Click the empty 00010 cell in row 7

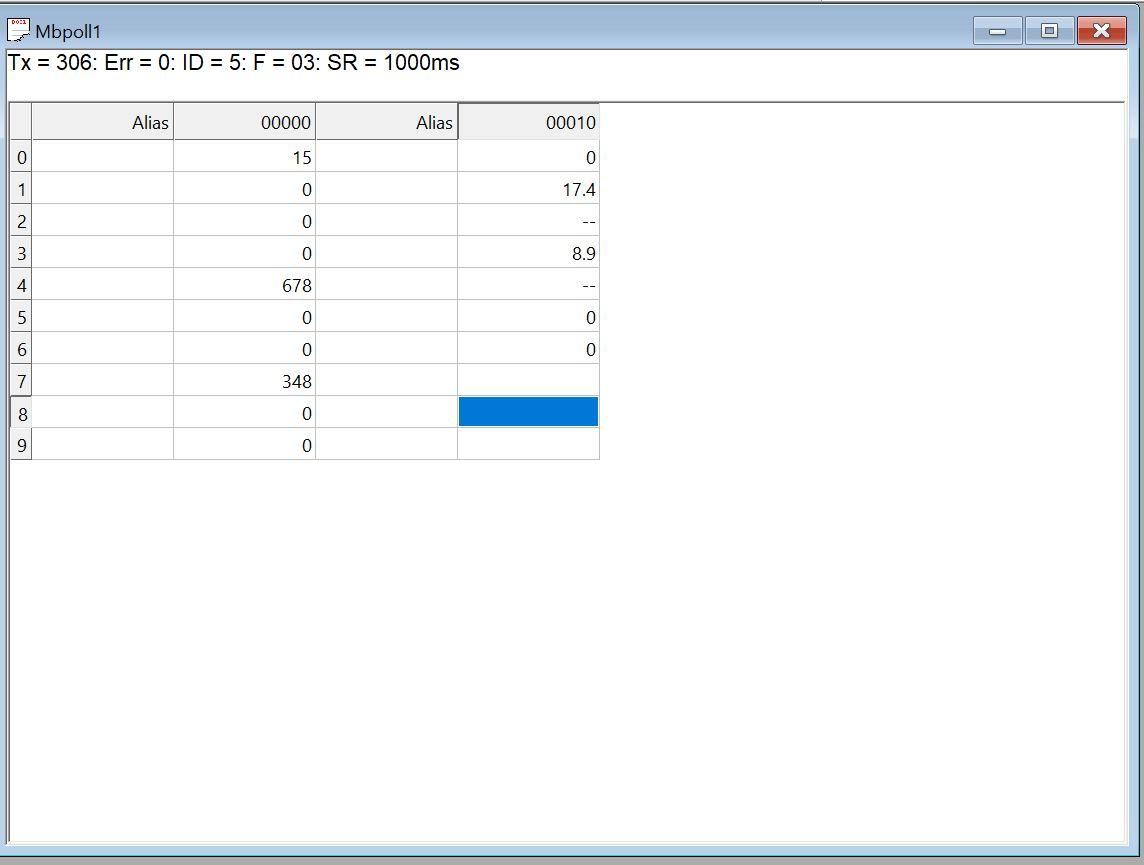tap(529, 381)
